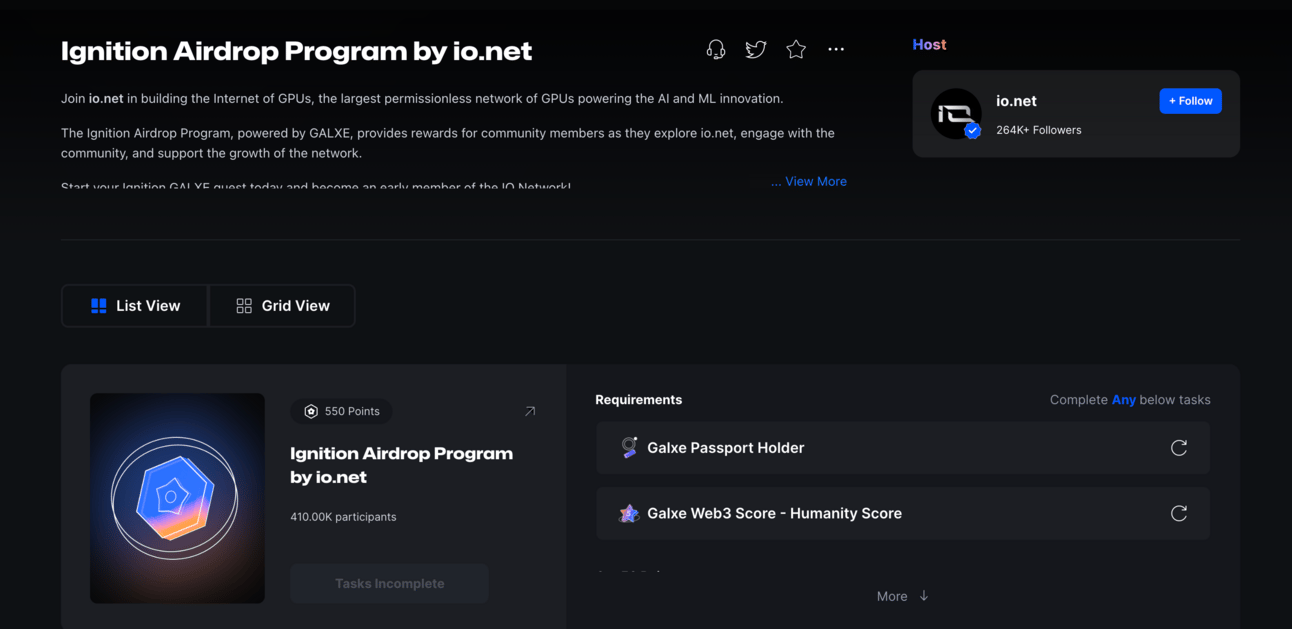
Task: Open campaign card via diagonal arrow icon
Action: 530,411
